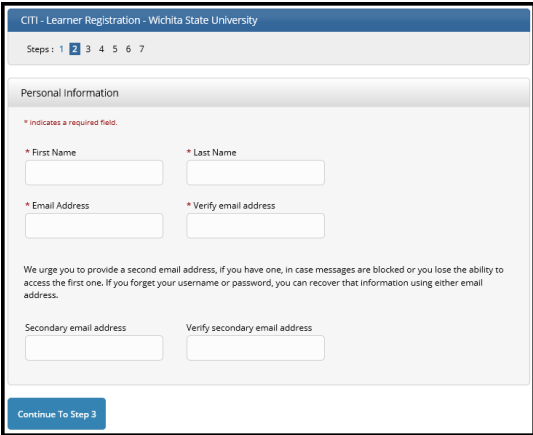Click step number 3
The width and height of the screenshot is (533, 435).
click(x=88, y=49)
